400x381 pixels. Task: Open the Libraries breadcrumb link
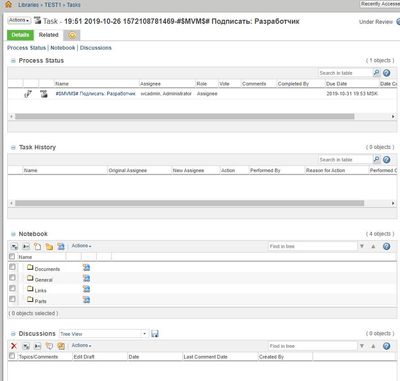click(29, 5)
